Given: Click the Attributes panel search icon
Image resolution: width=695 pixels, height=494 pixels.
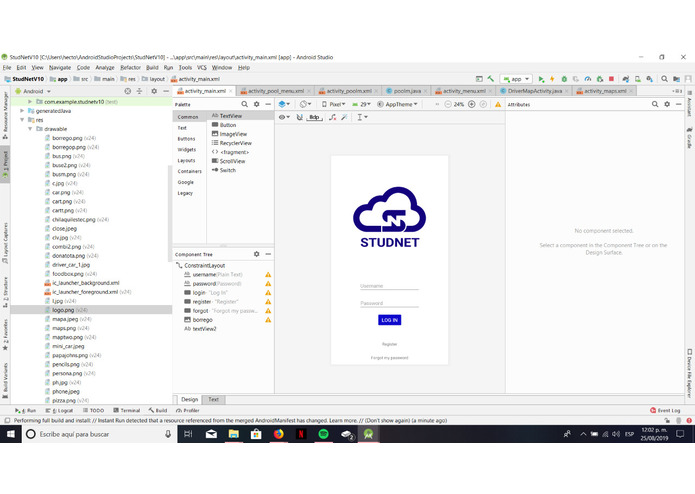Looking at the screenshot, I should tap(655, 104).
